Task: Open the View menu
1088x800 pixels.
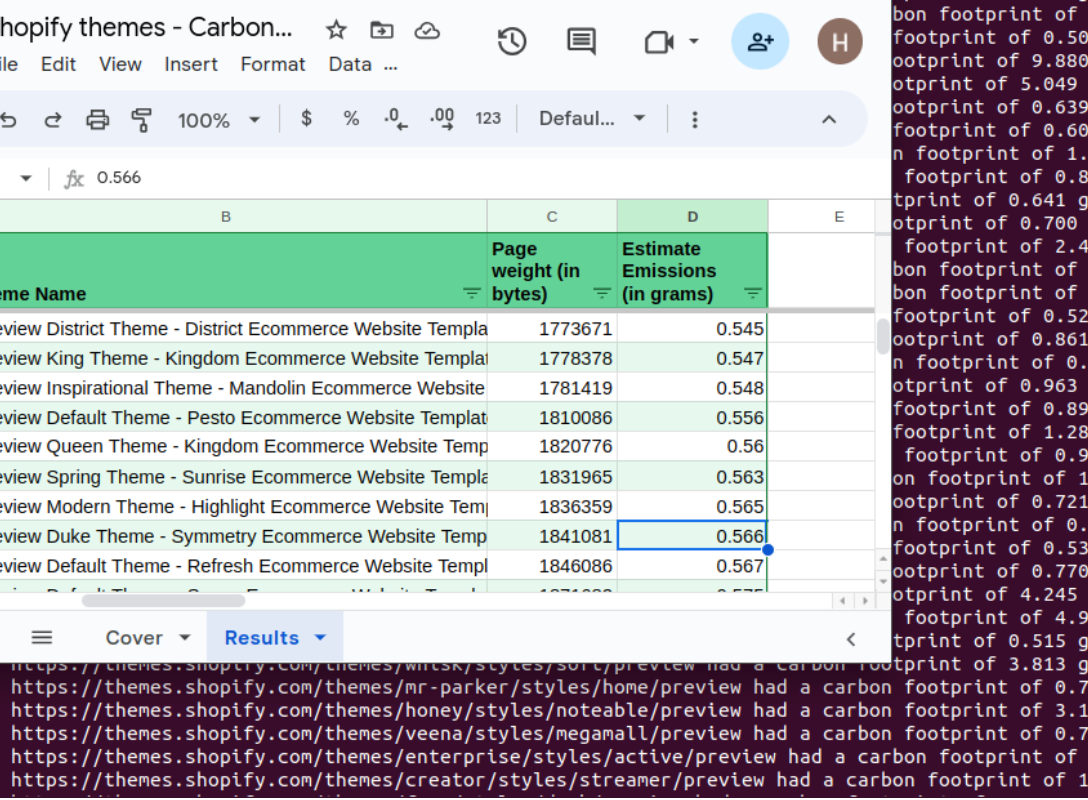Action: [120, 65]
